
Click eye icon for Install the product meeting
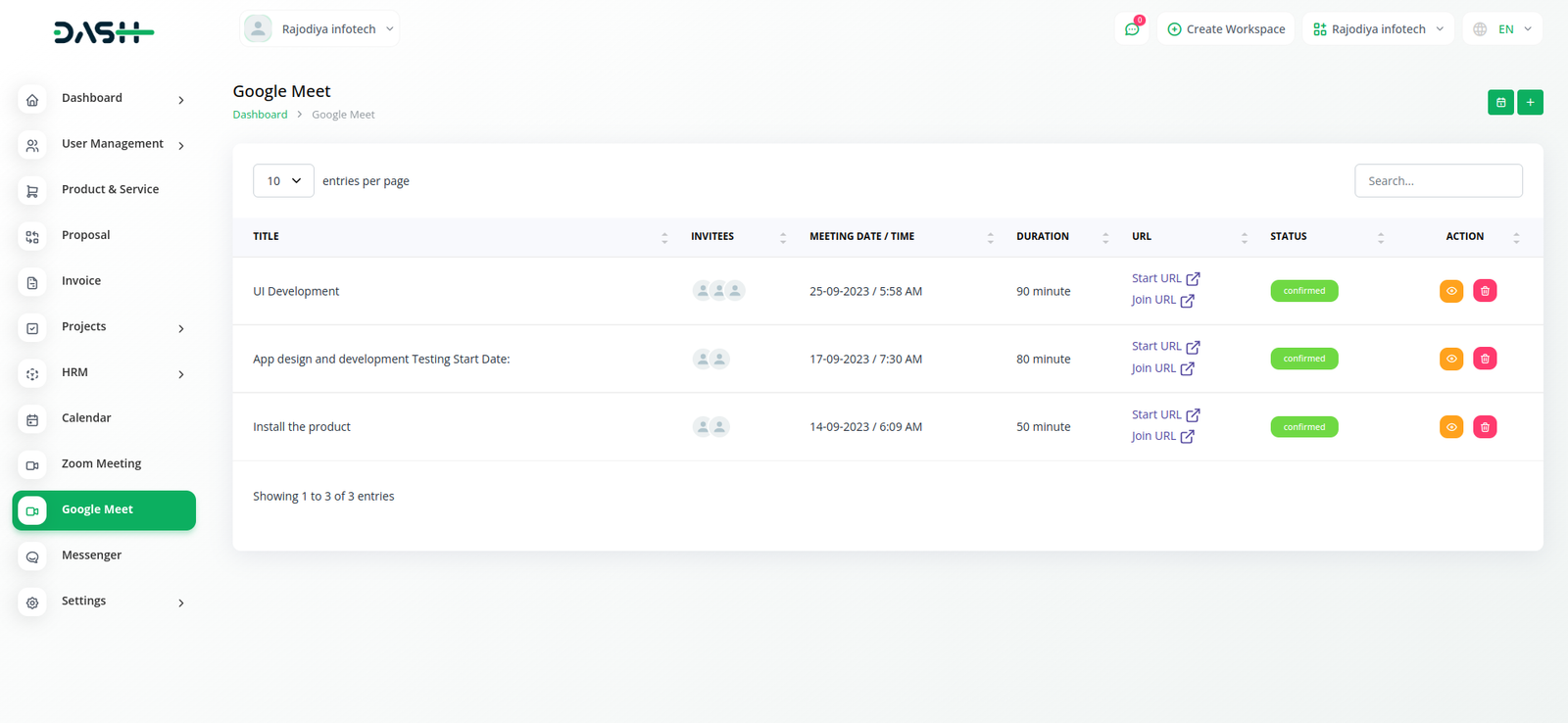coord(1451,427)
